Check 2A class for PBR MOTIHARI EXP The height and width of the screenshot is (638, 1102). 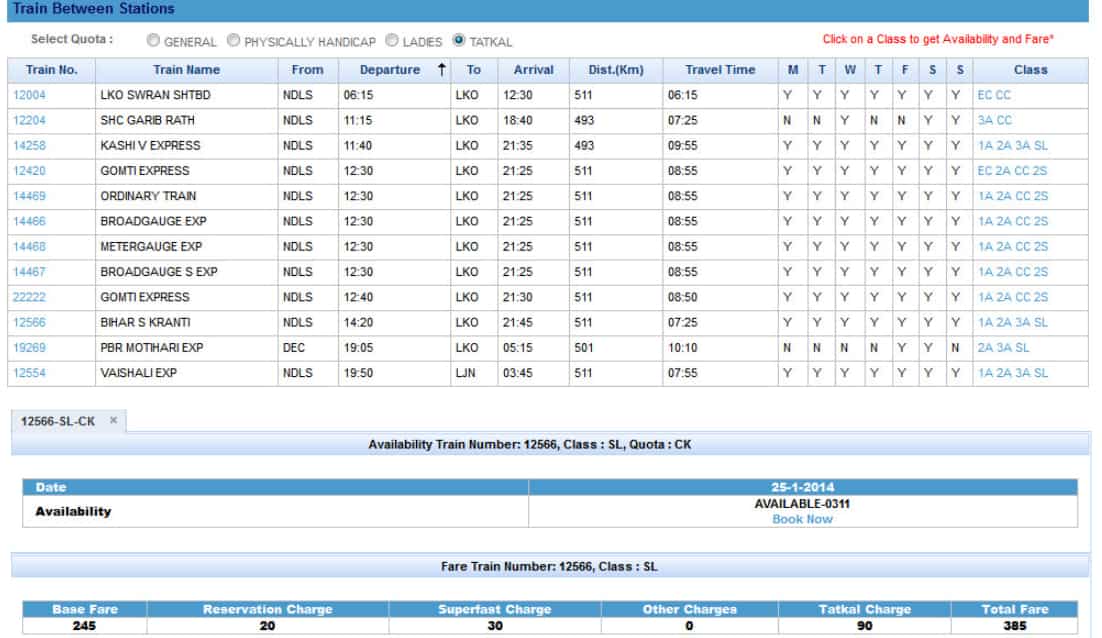985,348
